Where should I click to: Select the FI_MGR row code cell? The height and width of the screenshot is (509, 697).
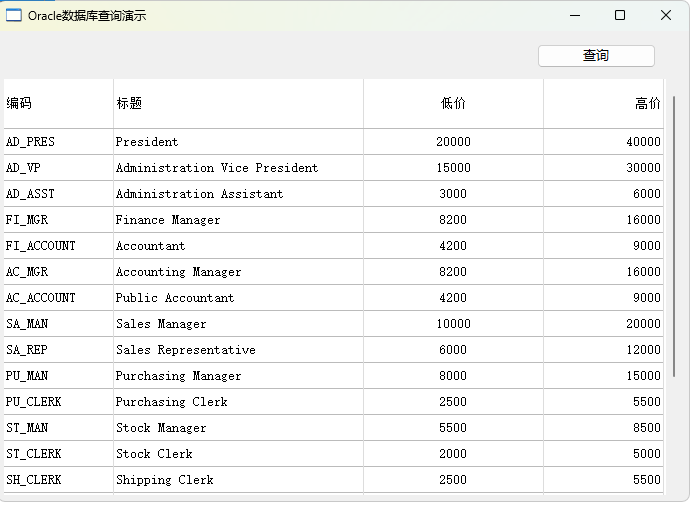[59, 220]
